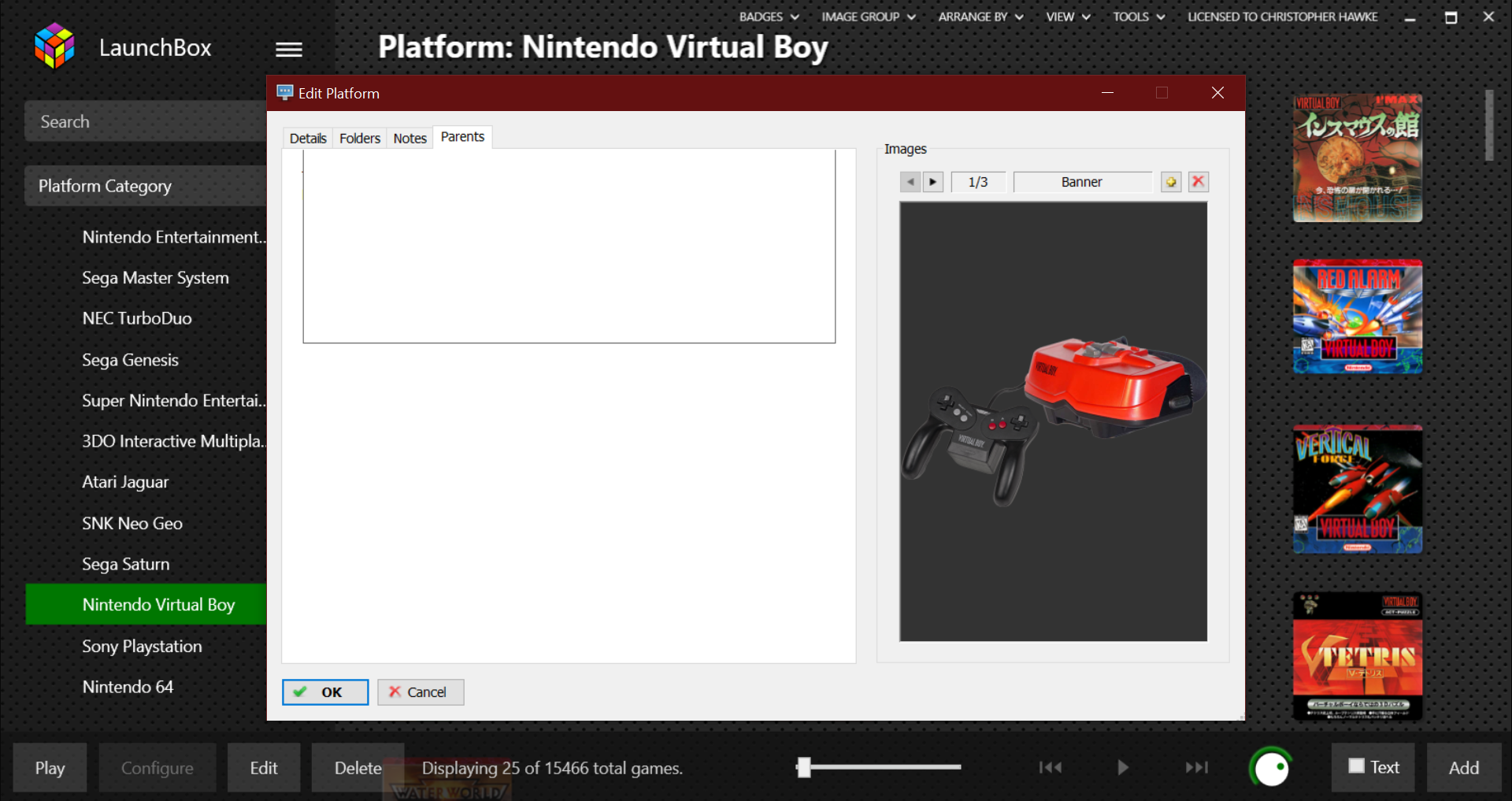Open the TOOLS dropdown menu
1512x801 pixels.
[1139, 17]
